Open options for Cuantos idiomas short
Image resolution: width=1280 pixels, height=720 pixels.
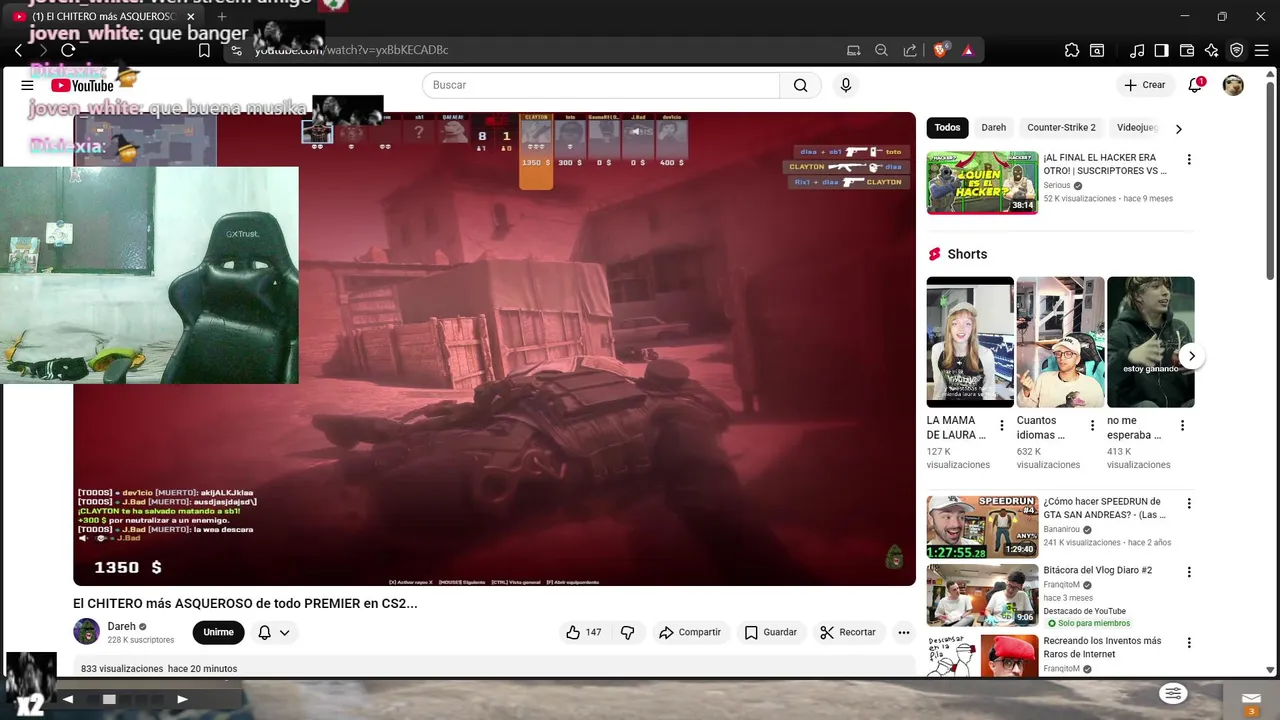pos(1092,426)
